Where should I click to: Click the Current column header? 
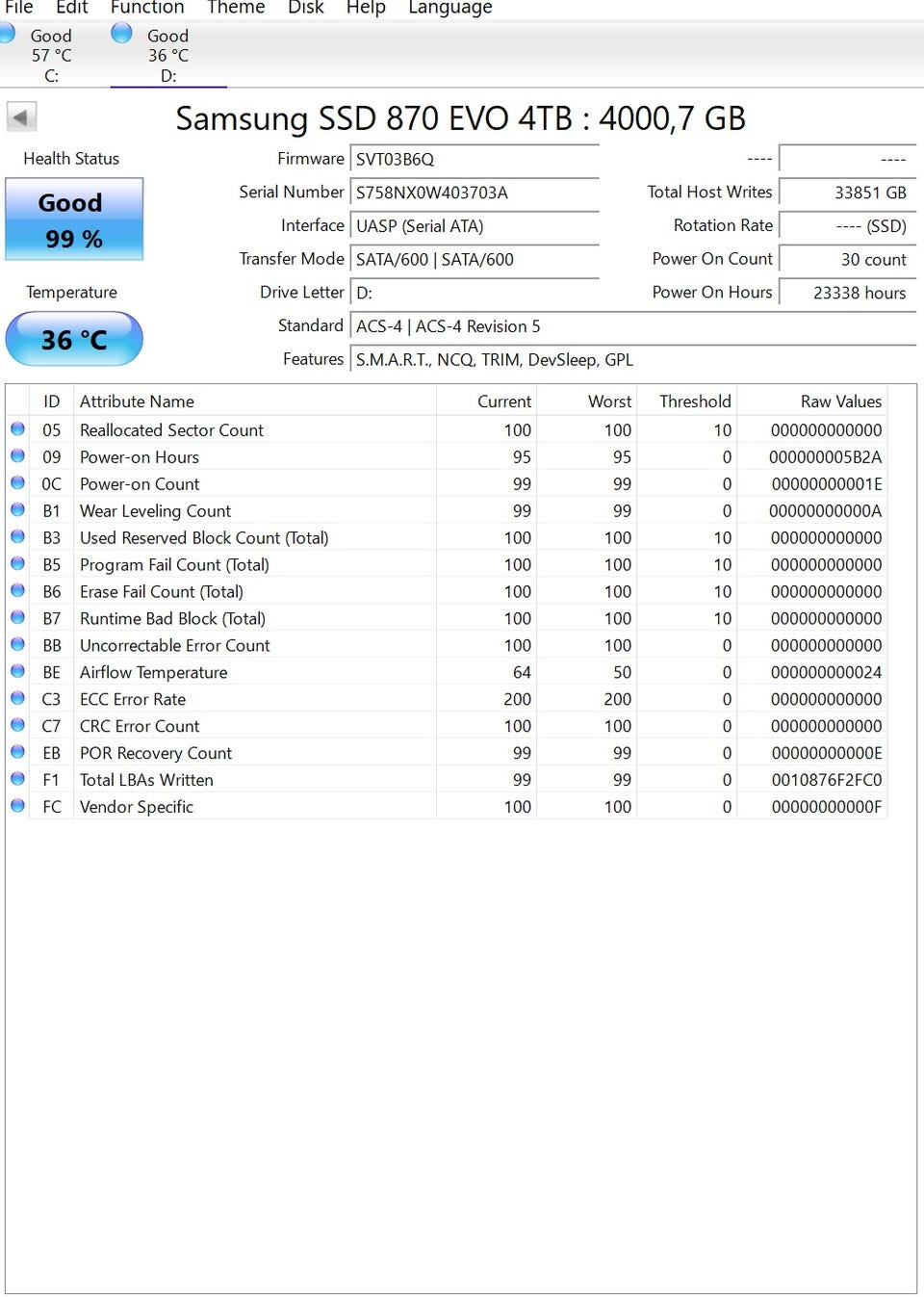pos(487,402)
